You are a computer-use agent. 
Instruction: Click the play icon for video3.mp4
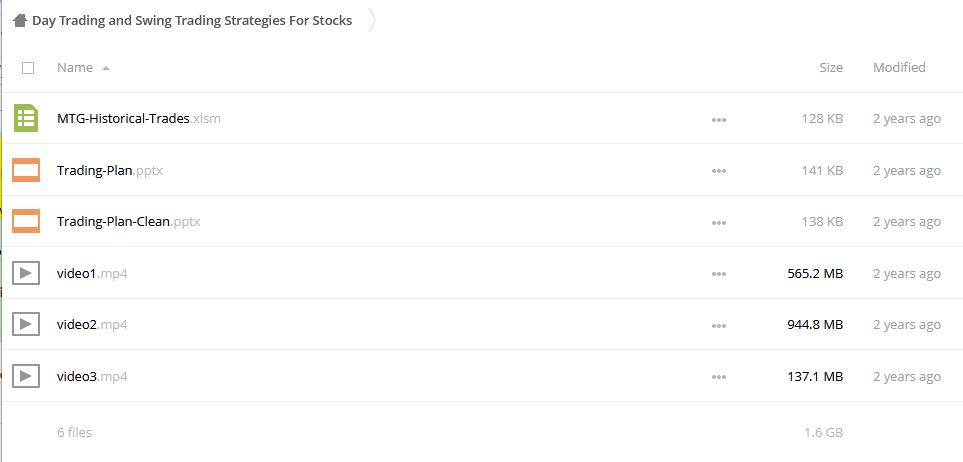coord(26,376)
